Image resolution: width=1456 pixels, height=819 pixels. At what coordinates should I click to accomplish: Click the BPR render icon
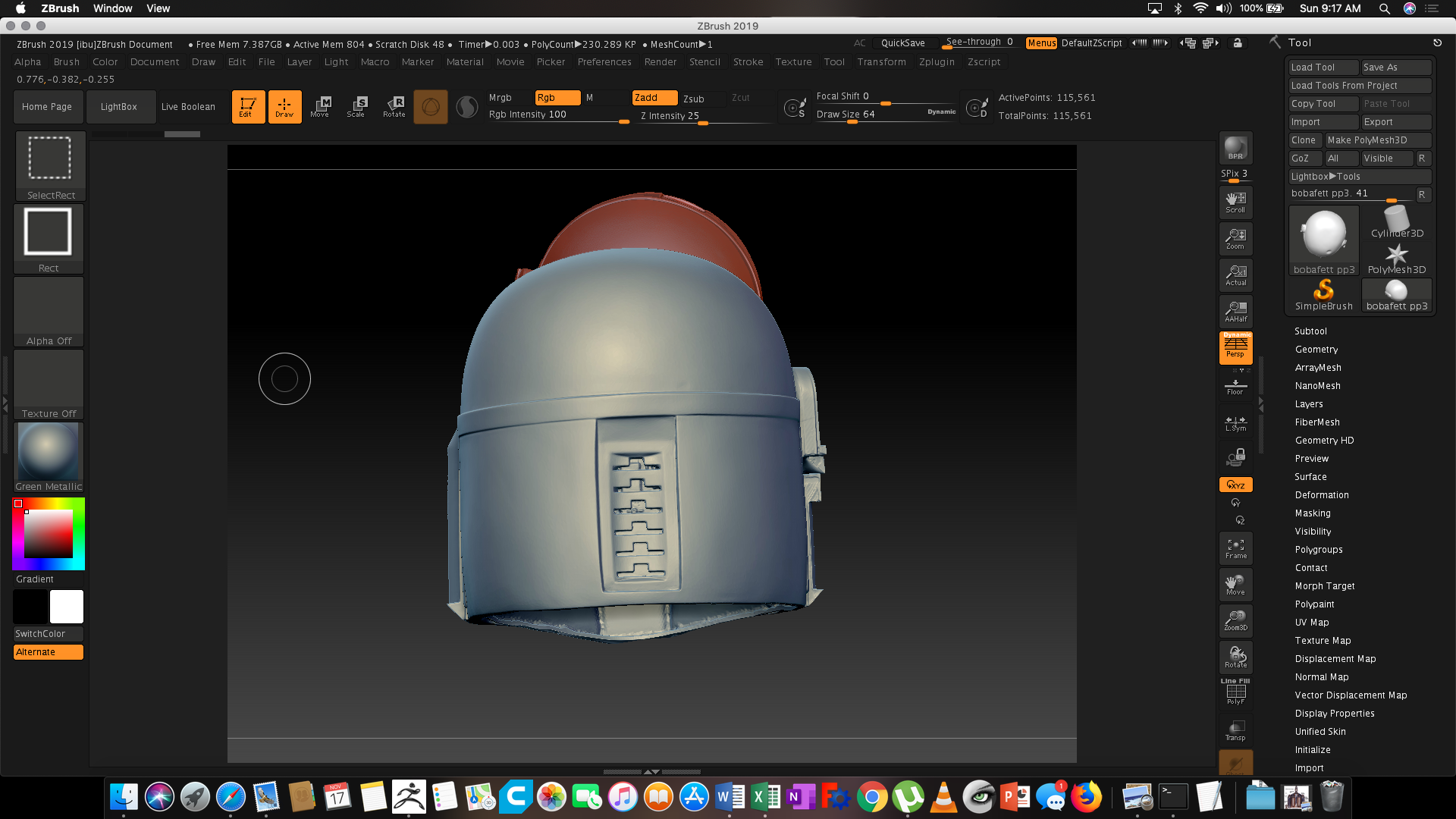(x=1235, y=148)
